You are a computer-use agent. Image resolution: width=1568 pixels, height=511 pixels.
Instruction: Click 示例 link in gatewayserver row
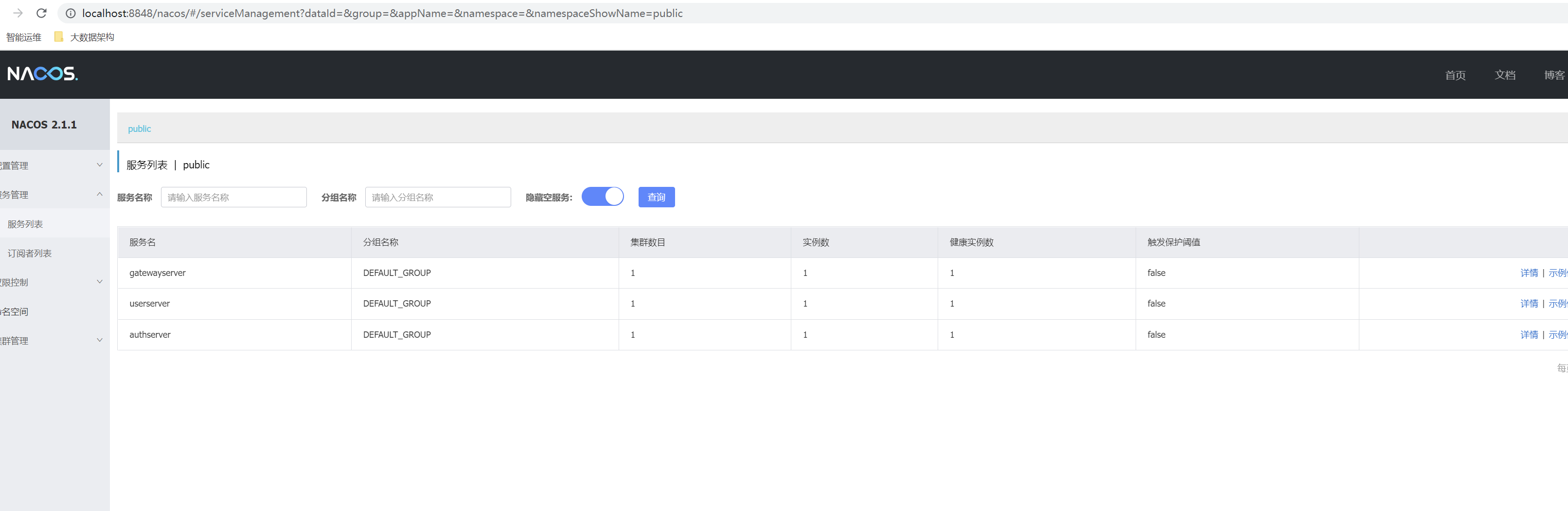[1558, 273]
